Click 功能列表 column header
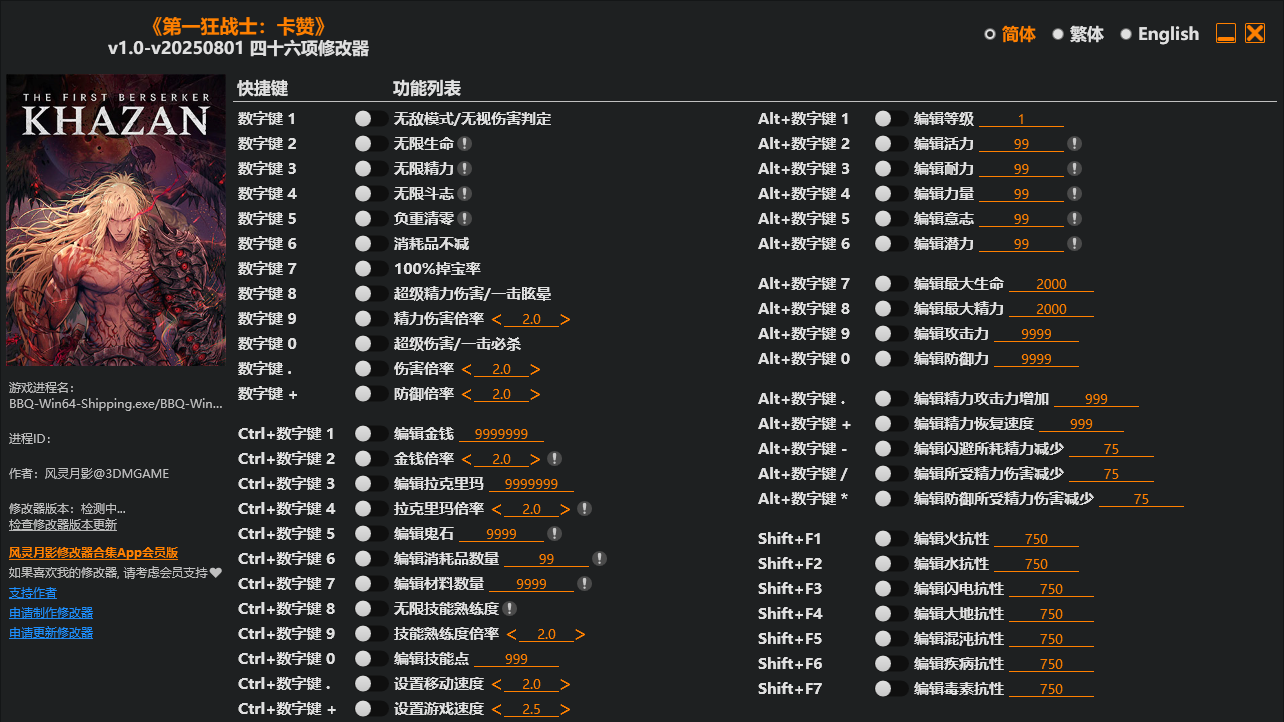Screen dimensions: 1284x722 (427, 89)
